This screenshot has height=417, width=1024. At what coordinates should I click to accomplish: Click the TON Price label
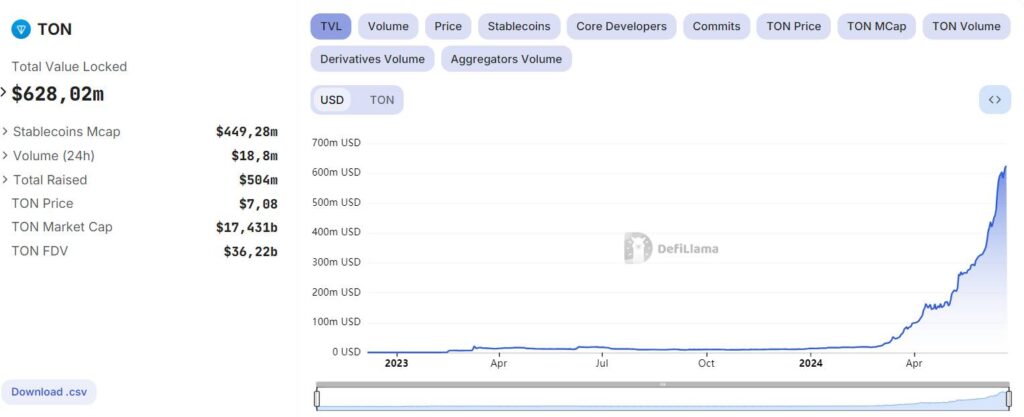point(42,204)
